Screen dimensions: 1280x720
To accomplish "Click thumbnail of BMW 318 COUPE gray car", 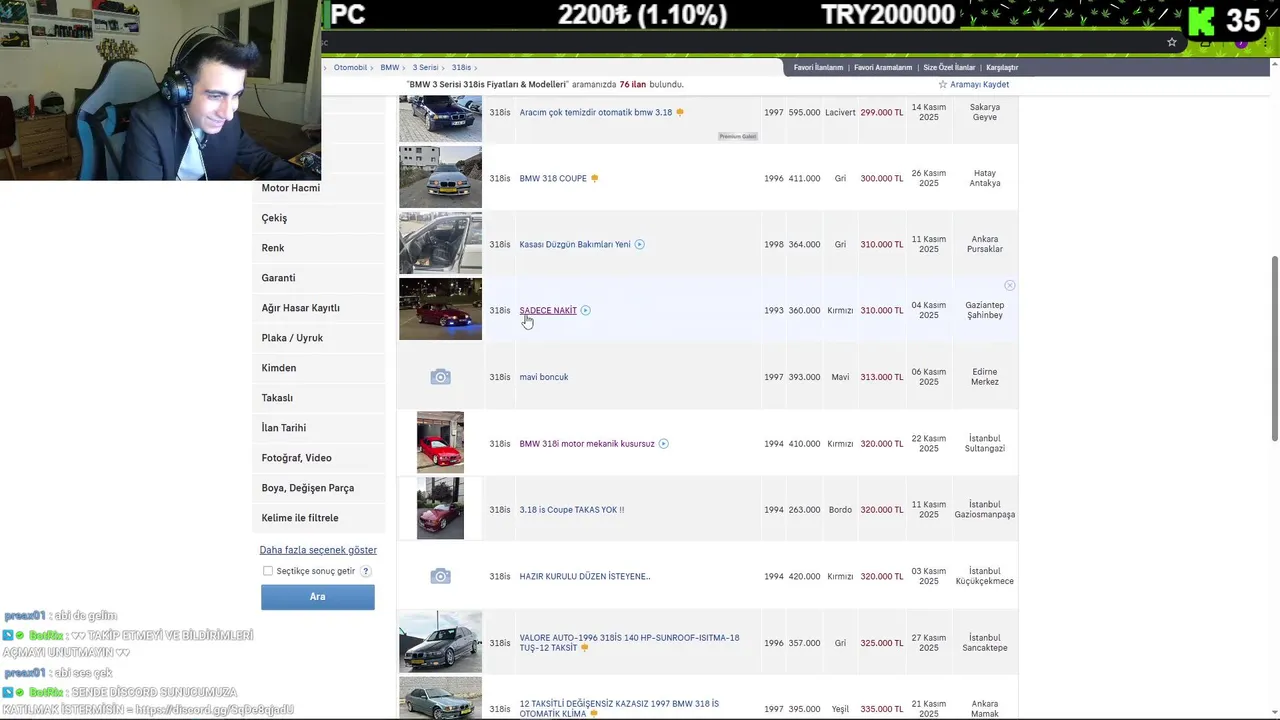I will coord(440,177).
